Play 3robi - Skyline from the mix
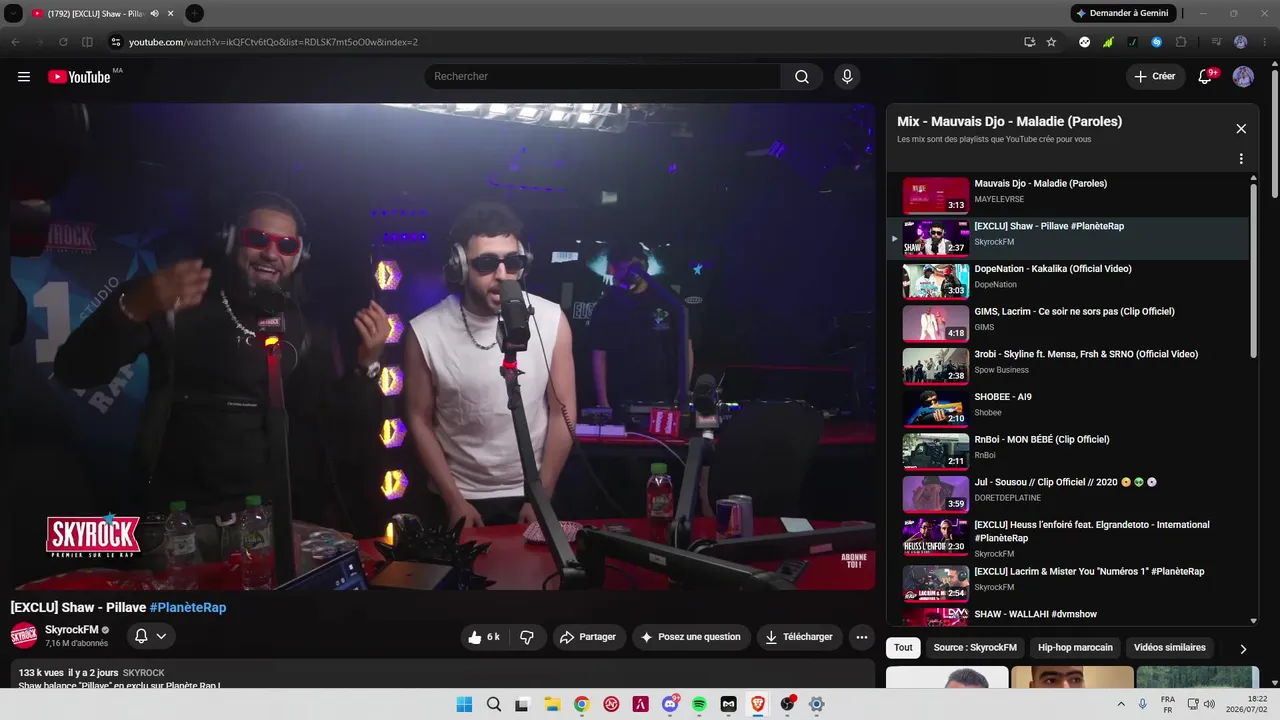This screenshot has width=1280, height=720. pyautogui.click(x=1068, y=366)
